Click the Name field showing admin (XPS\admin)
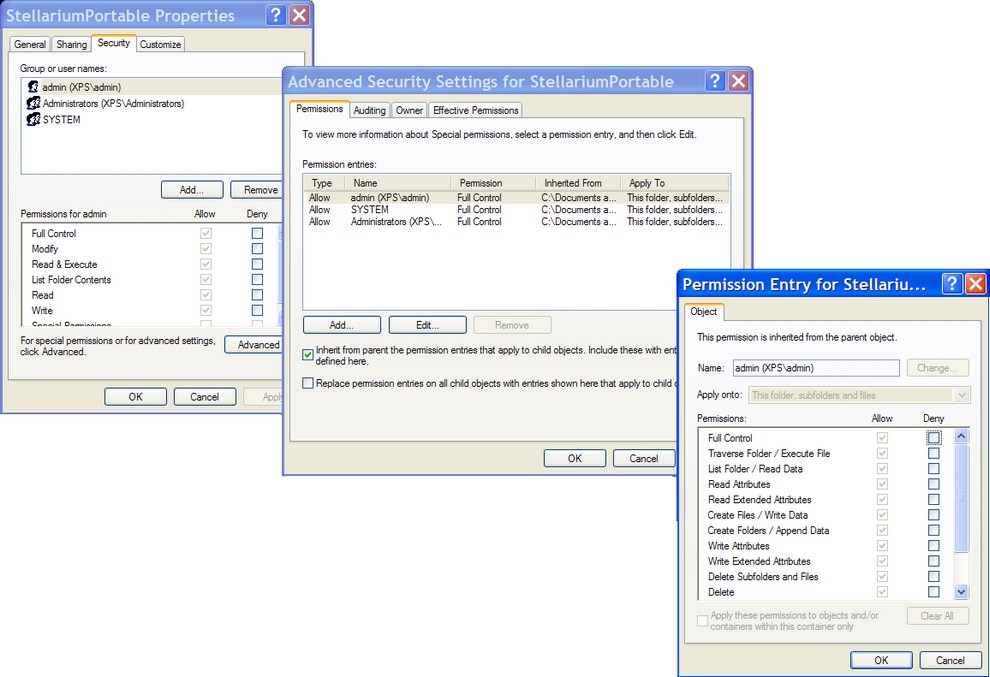Screen dimensions: 990x677 tap(816, 368)
